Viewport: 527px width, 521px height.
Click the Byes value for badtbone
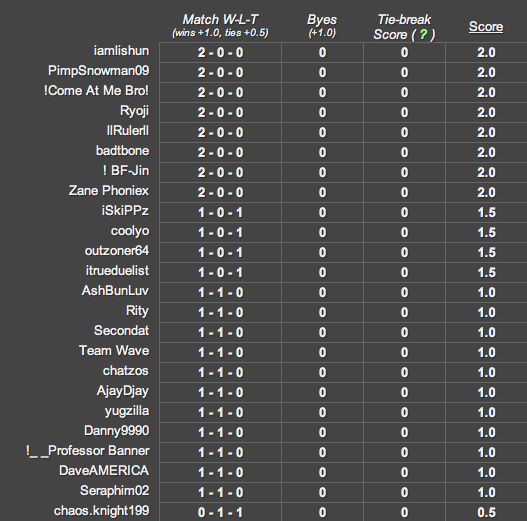point(322,153)
